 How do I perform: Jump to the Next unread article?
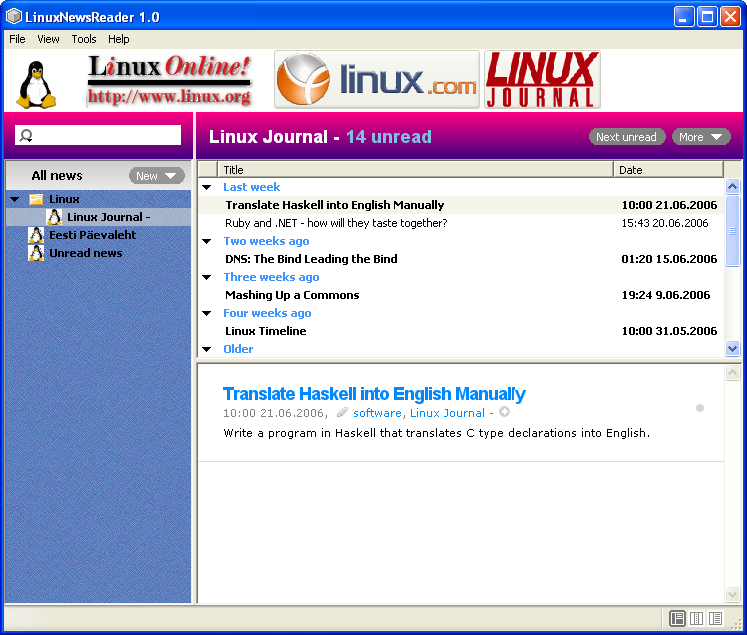tap(626, 137)
